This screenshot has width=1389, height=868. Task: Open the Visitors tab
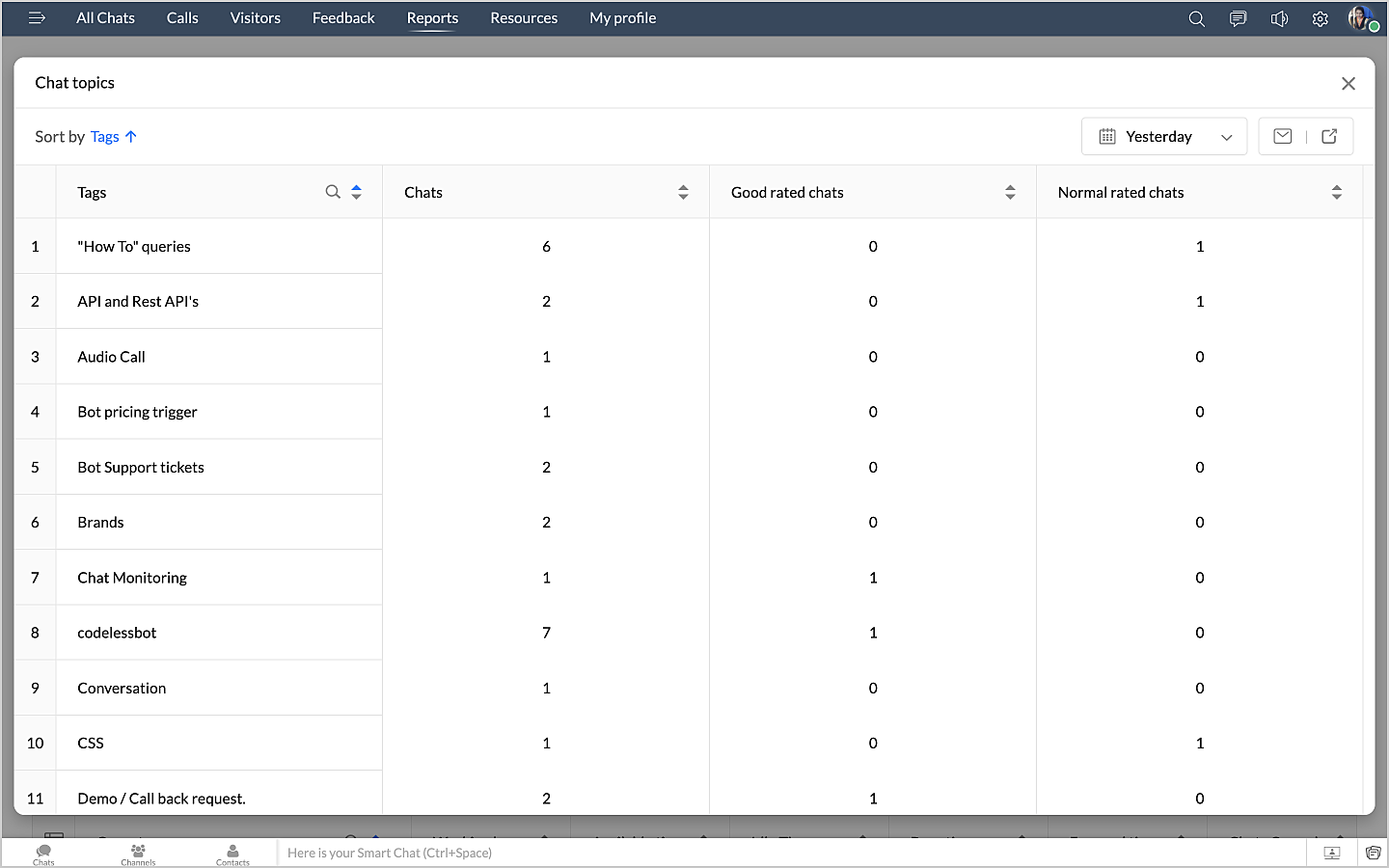[x=256, y=18]
